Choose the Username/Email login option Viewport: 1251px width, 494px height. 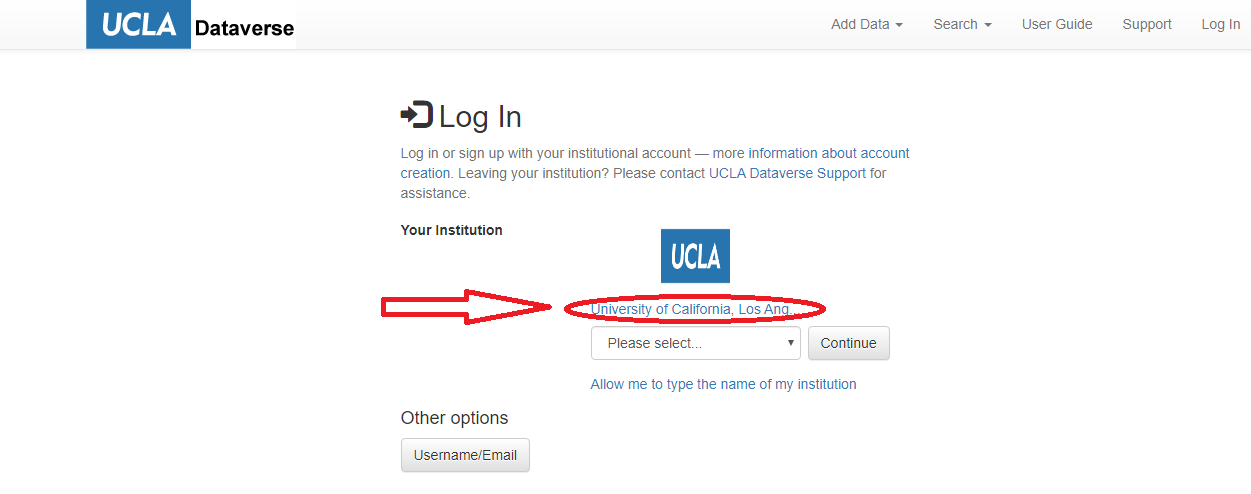[465, 455]
